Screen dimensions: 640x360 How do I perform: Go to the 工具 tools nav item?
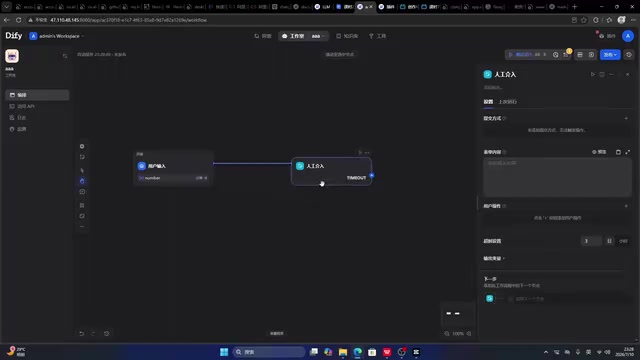click(x=377, y=36)
